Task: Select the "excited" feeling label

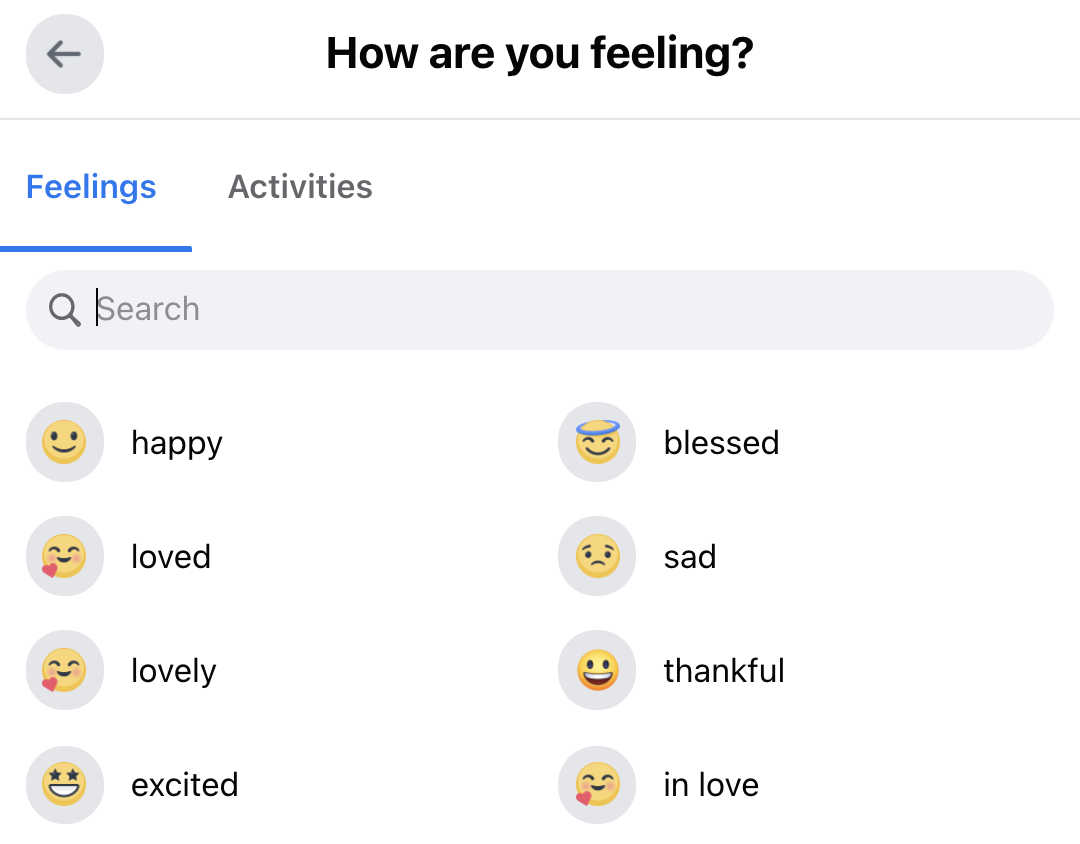Action: [185, 785]
